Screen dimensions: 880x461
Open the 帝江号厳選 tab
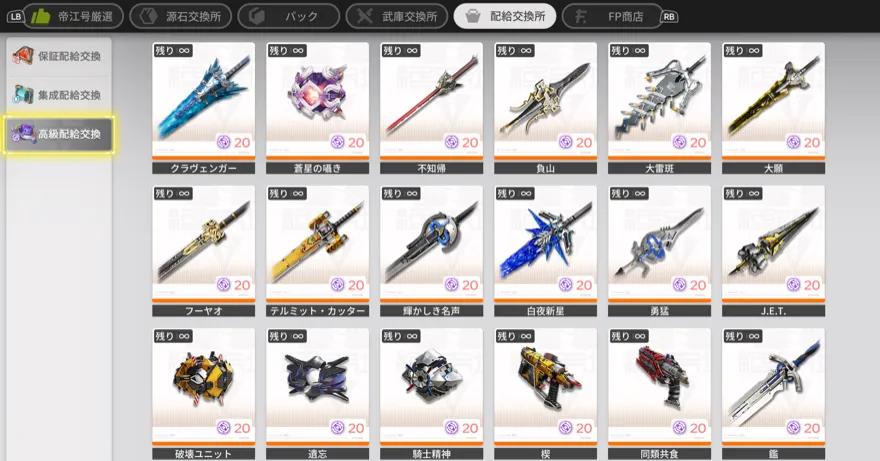point(74,16)
